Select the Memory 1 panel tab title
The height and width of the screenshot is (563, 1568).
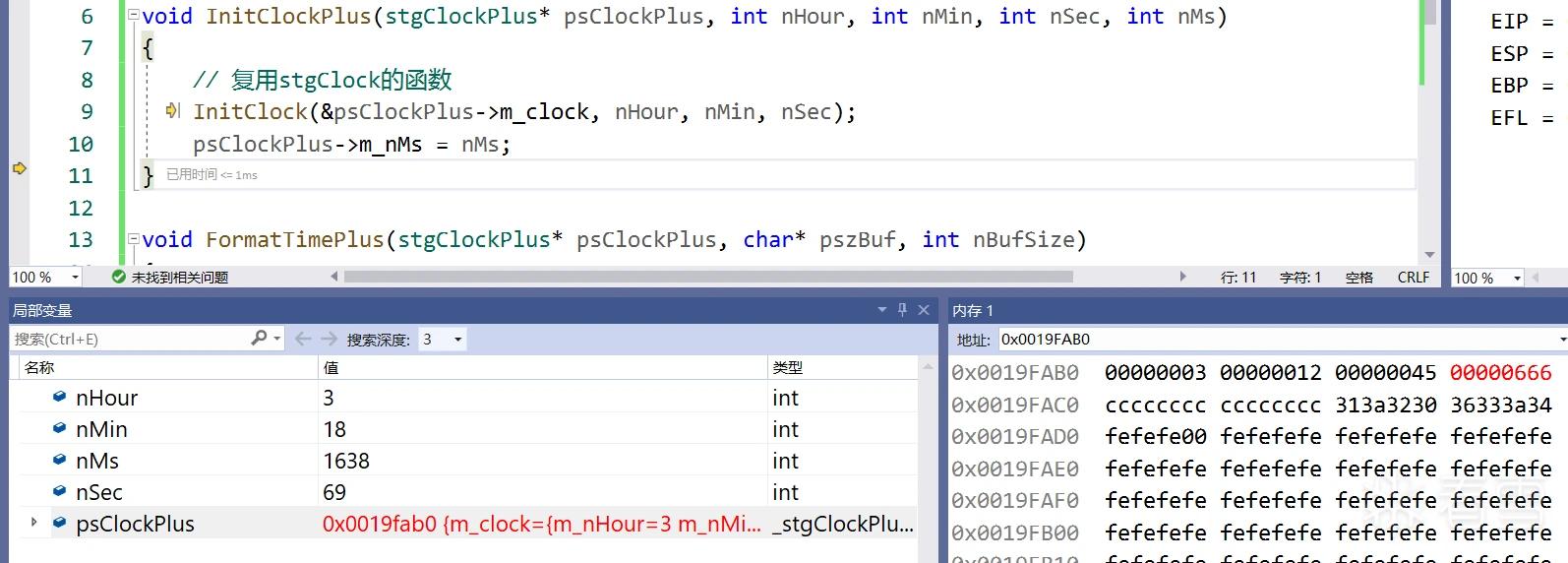(973, 310)
